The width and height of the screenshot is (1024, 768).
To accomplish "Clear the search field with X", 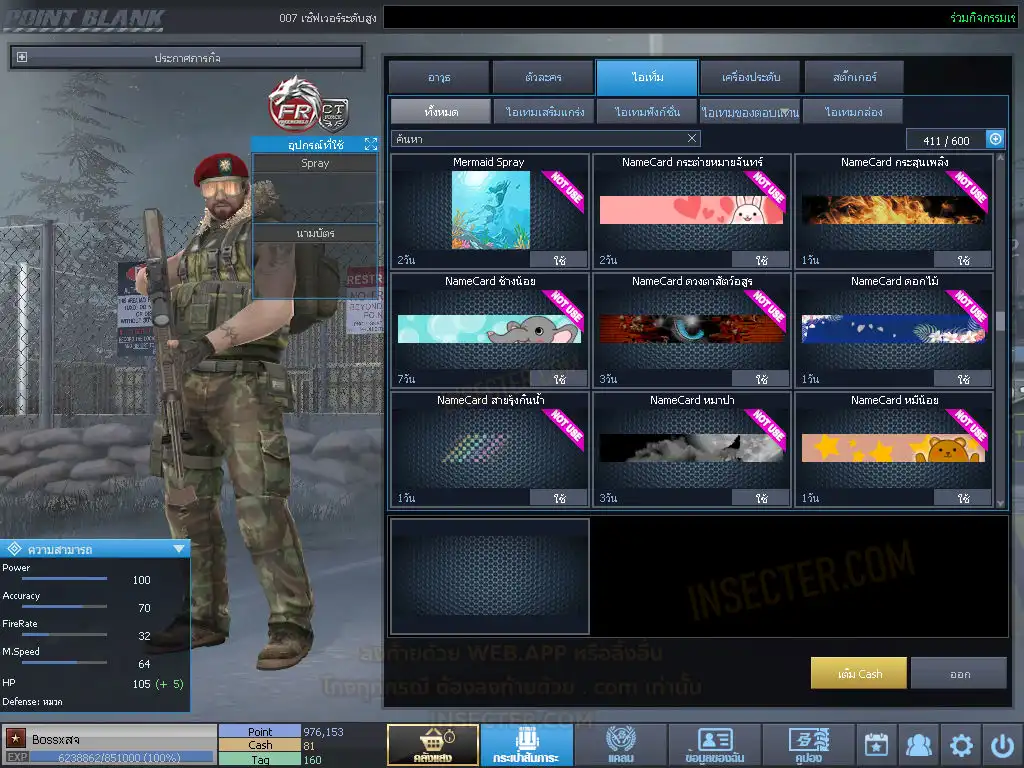I will [692, 139].
